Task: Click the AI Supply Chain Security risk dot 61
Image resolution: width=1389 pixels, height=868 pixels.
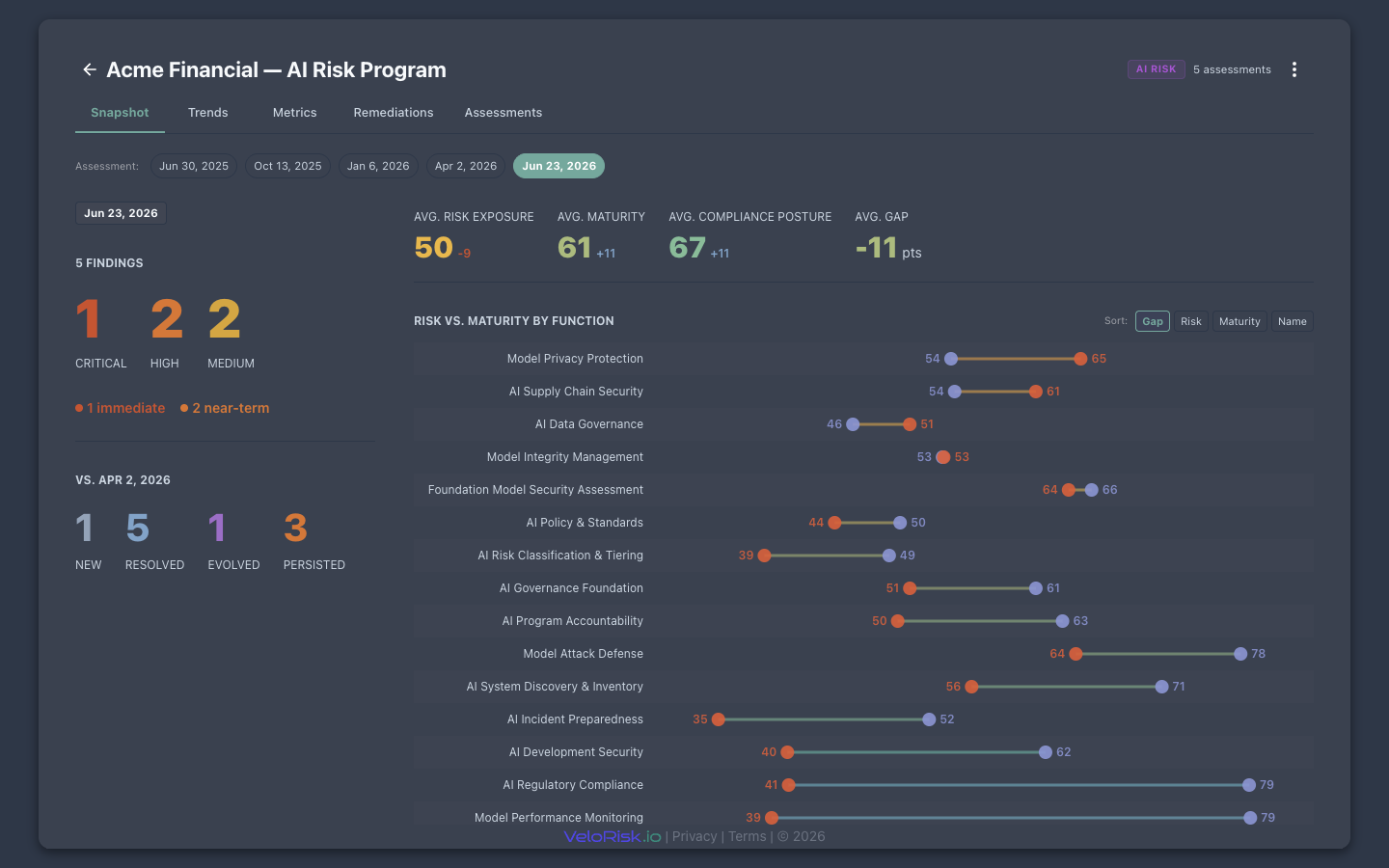Action: pyautogui.click(x=1035, y=392)
